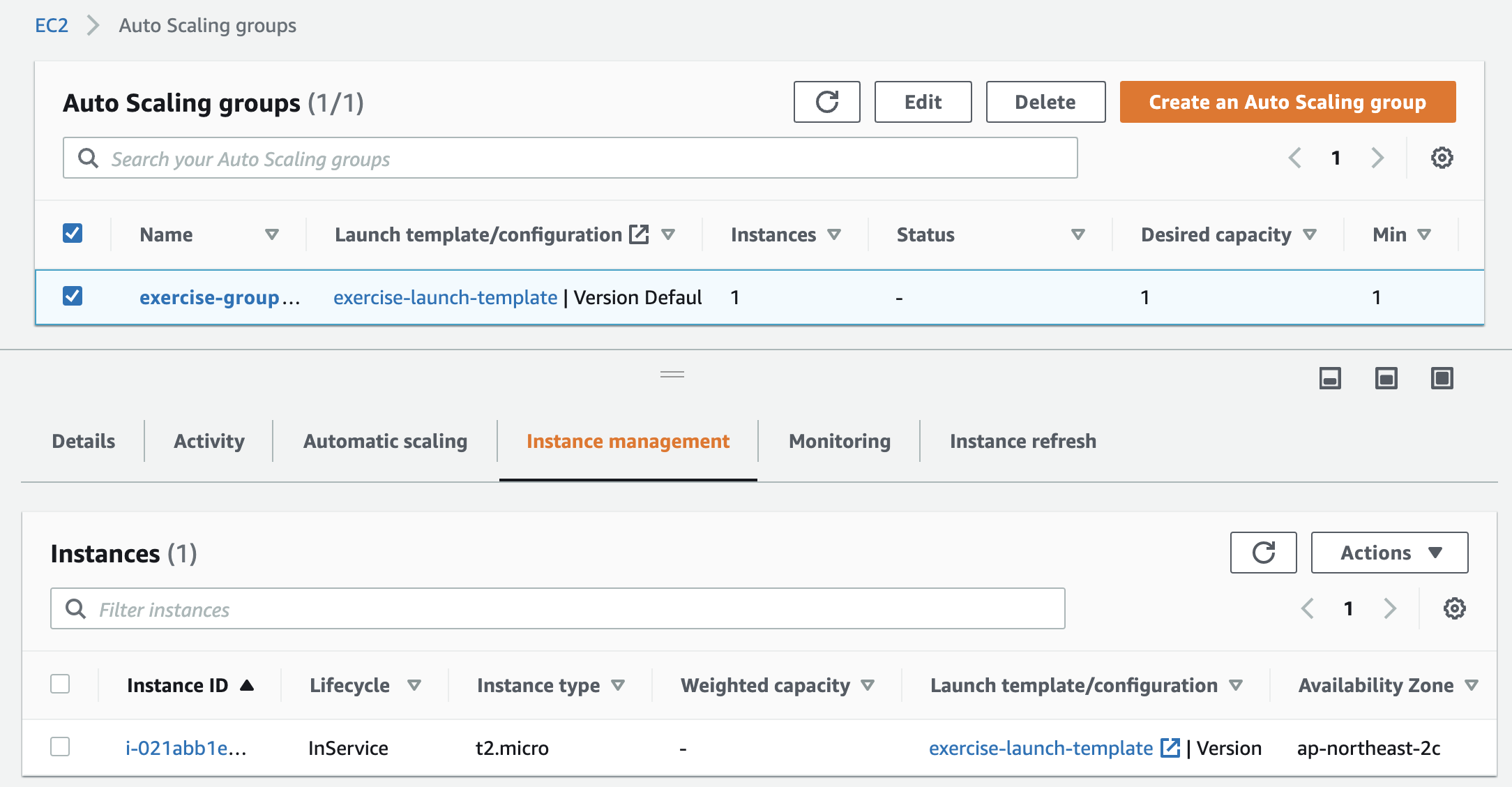This screenshot has height=787, width=1512.
Task: Uncheck the exercise-group row checkbox
Action: tap(73, 296)
